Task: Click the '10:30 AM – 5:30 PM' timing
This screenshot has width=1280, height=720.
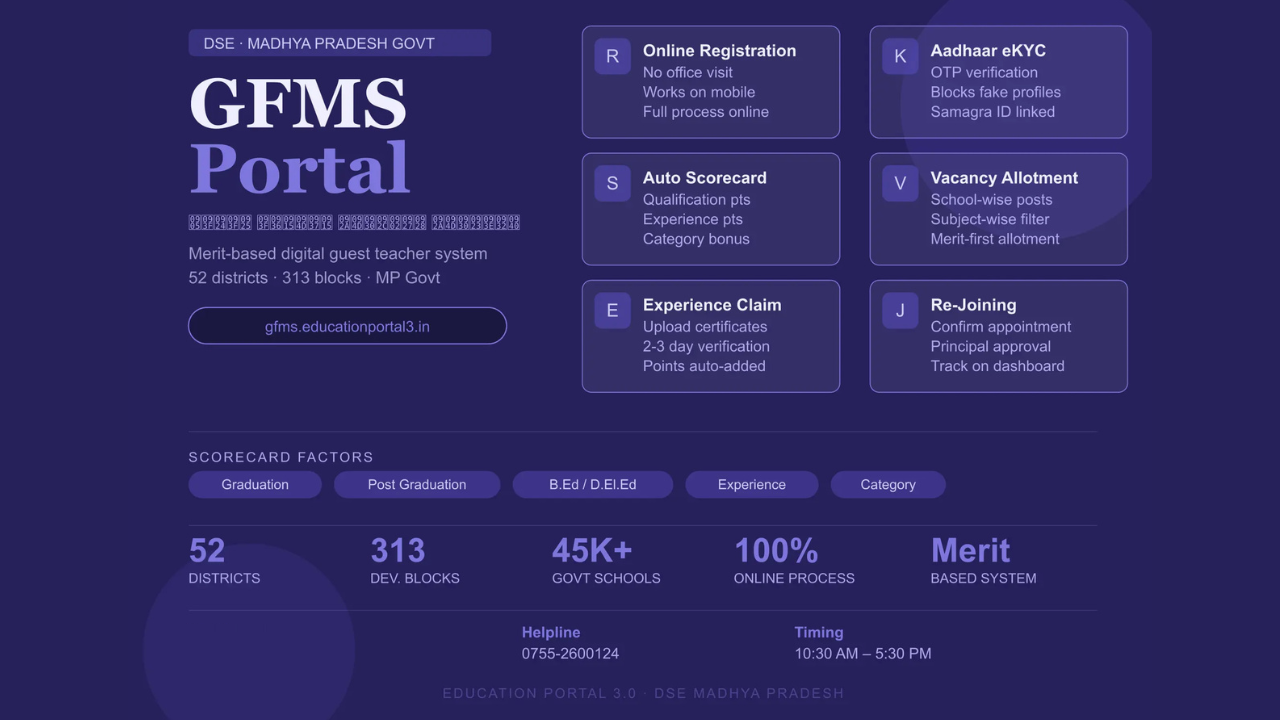Action: pyautogui.click(x=863, y=653)
